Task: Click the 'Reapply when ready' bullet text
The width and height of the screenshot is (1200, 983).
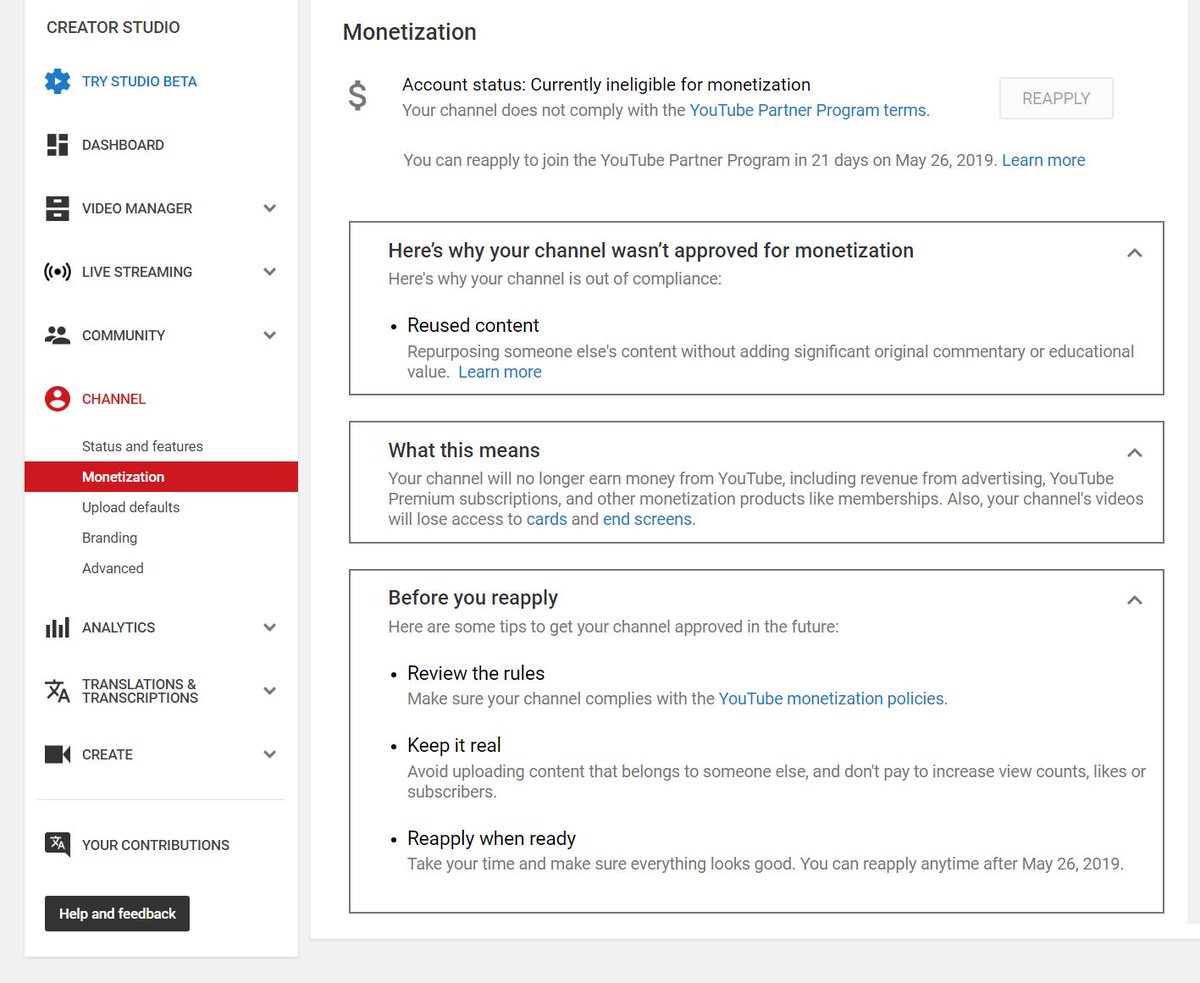Action: tap(492, 839)
